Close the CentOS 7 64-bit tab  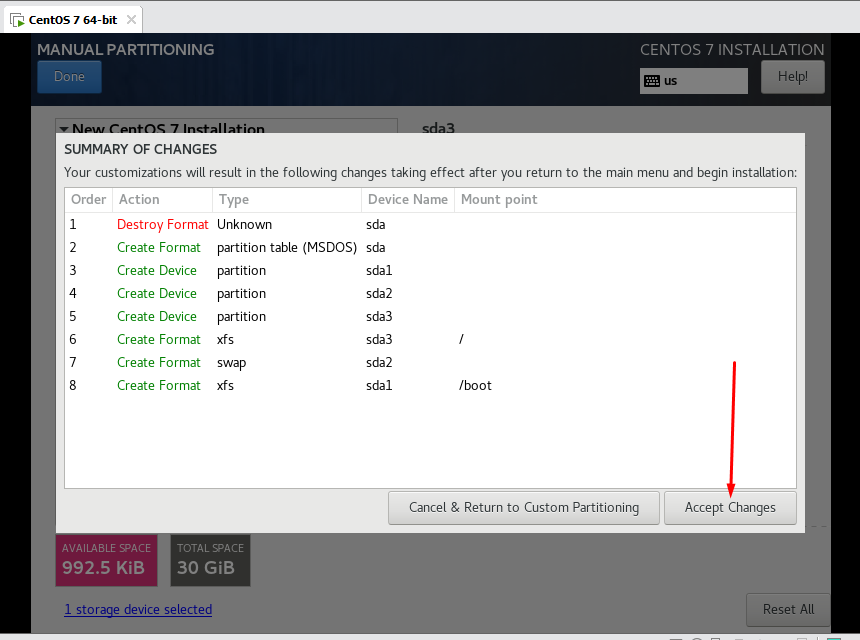[x=131, y=20]
